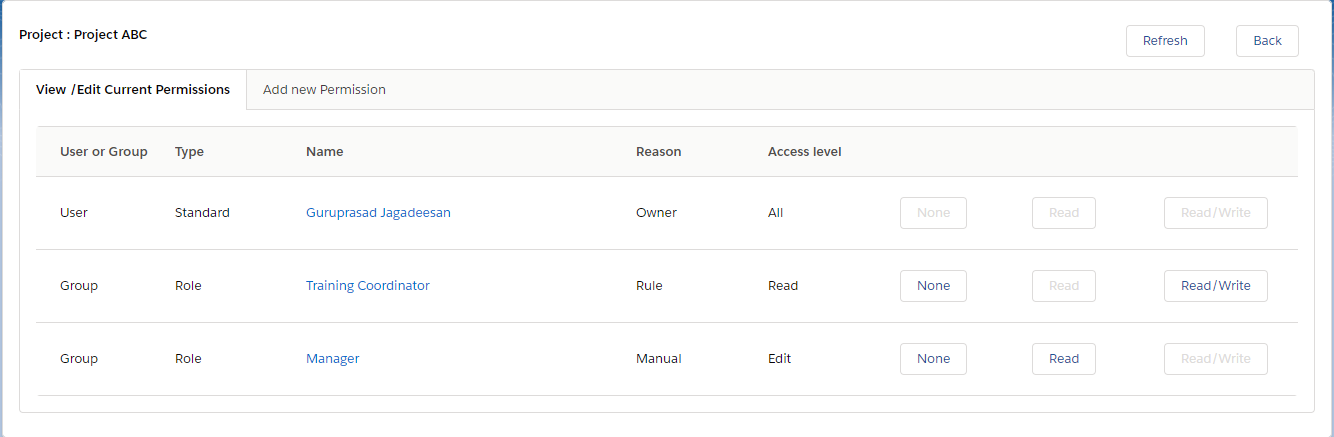Click the Reason column header
Viewport: 1334px width, 437px height.
point(658,152)
